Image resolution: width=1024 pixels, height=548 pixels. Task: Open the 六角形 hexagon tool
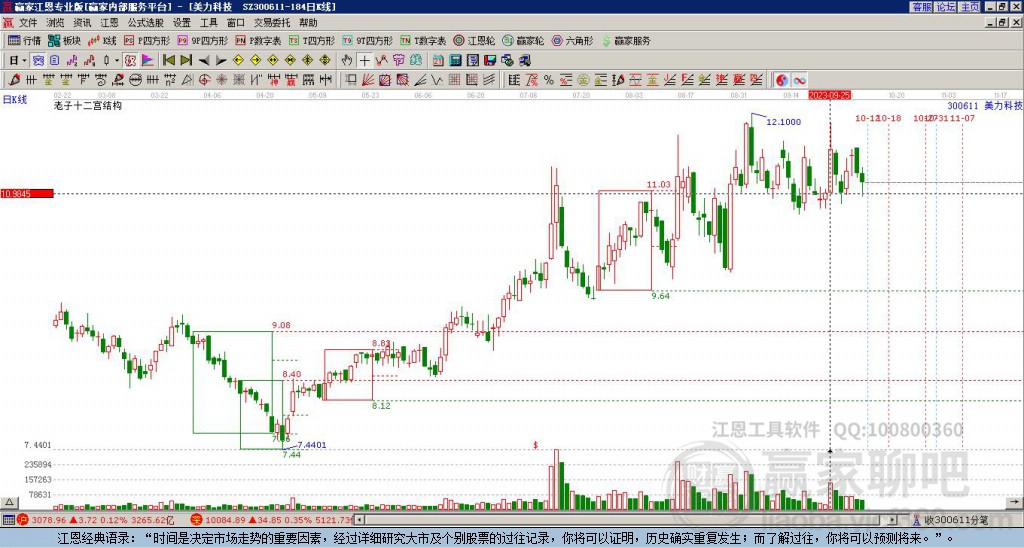pyautogui.click(x=572, y=40)
